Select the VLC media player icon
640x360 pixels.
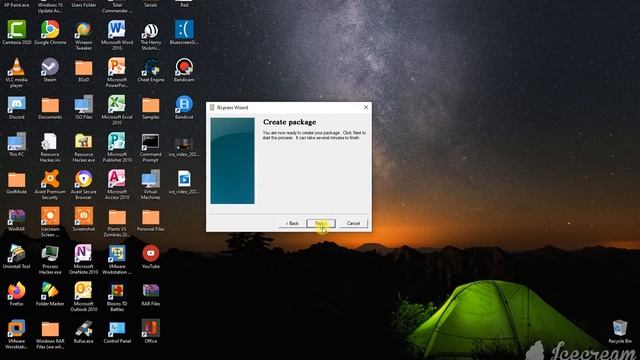[17, 67]
